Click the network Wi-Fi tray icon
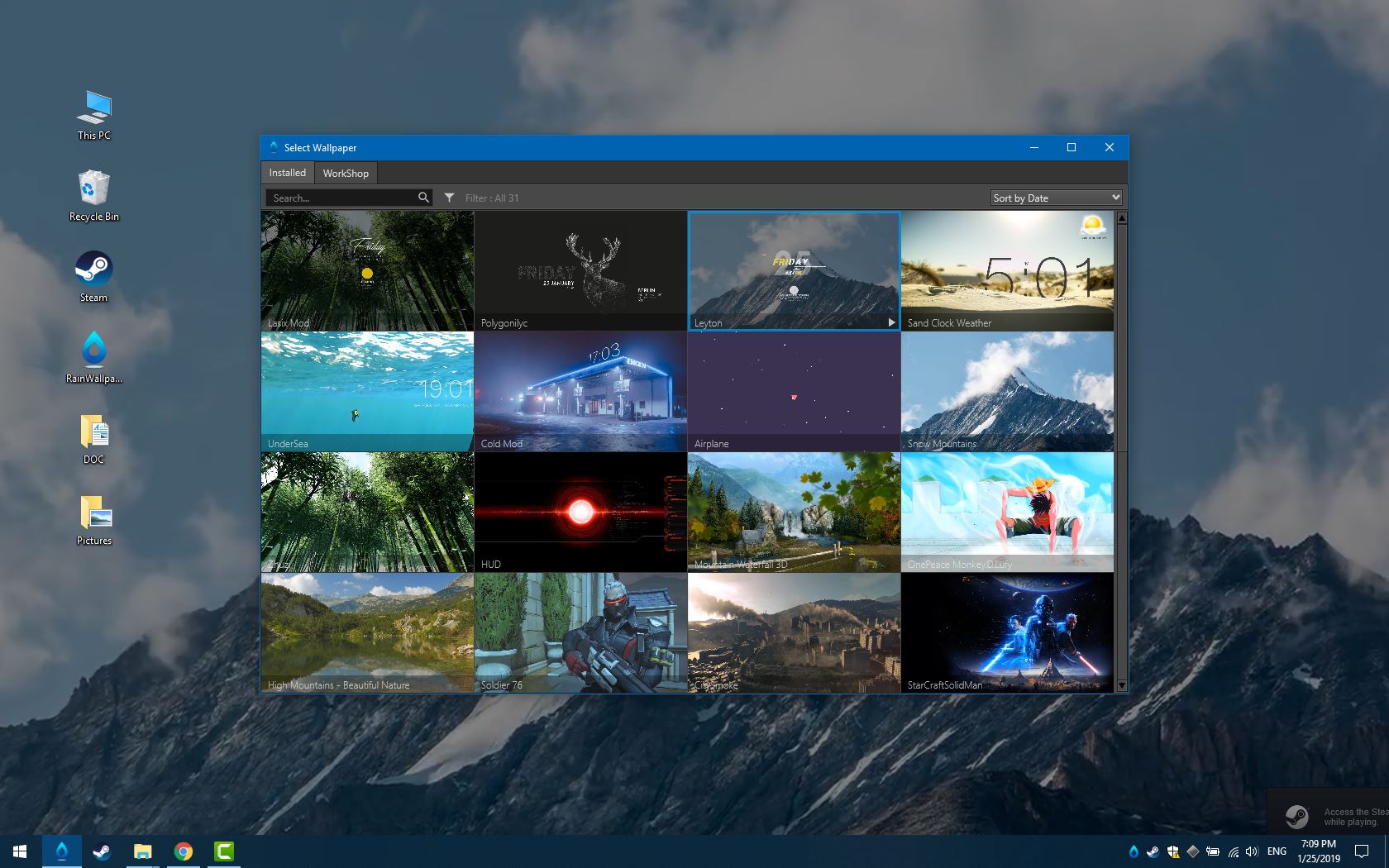 click(1233, 851)
